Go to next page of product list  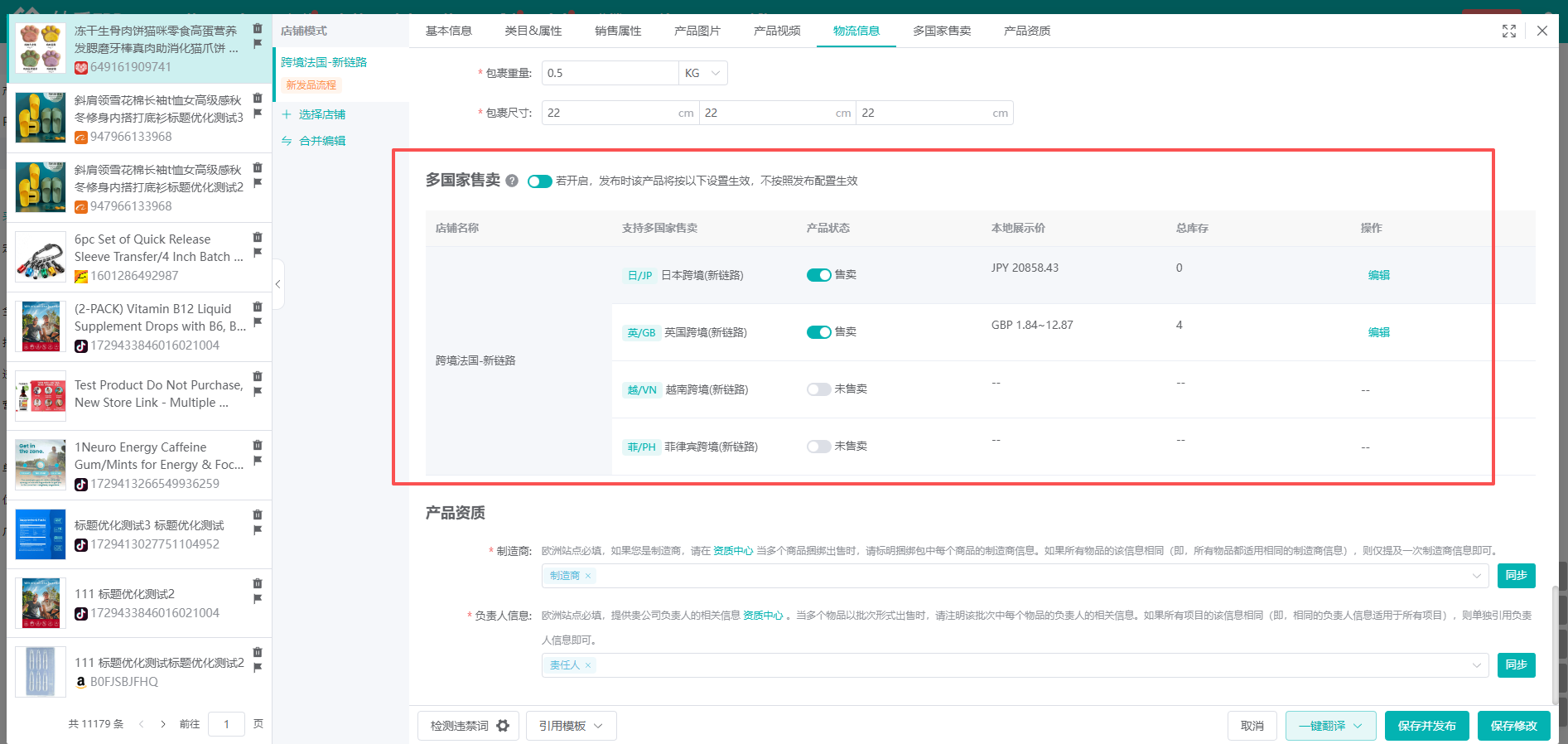click(x=163, y=724)
